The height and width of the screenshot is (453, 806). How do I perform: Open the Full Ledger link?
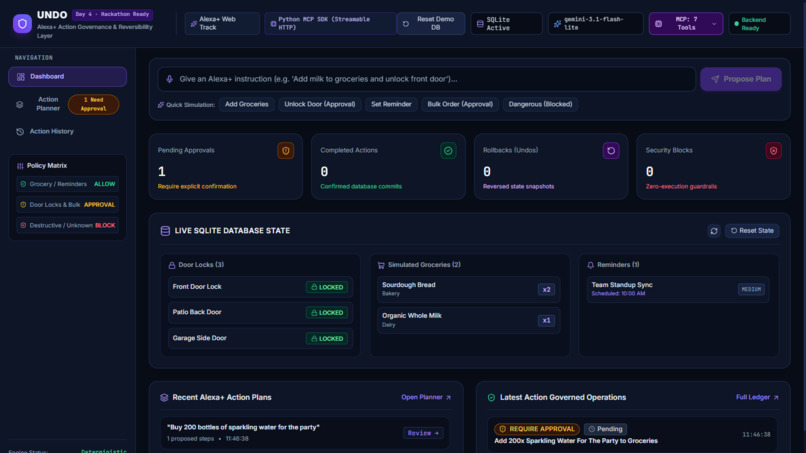(x=757, y=397)
